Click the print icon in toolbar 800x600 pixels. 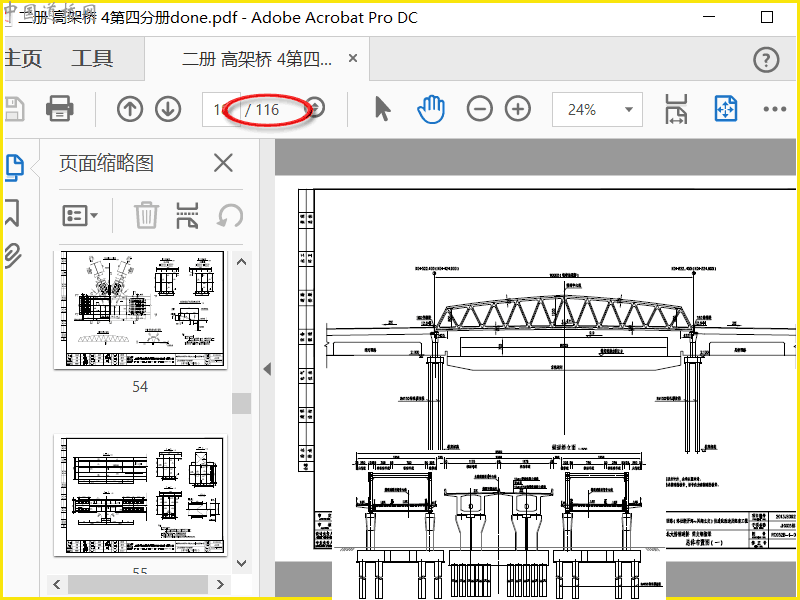pos(60,109)
